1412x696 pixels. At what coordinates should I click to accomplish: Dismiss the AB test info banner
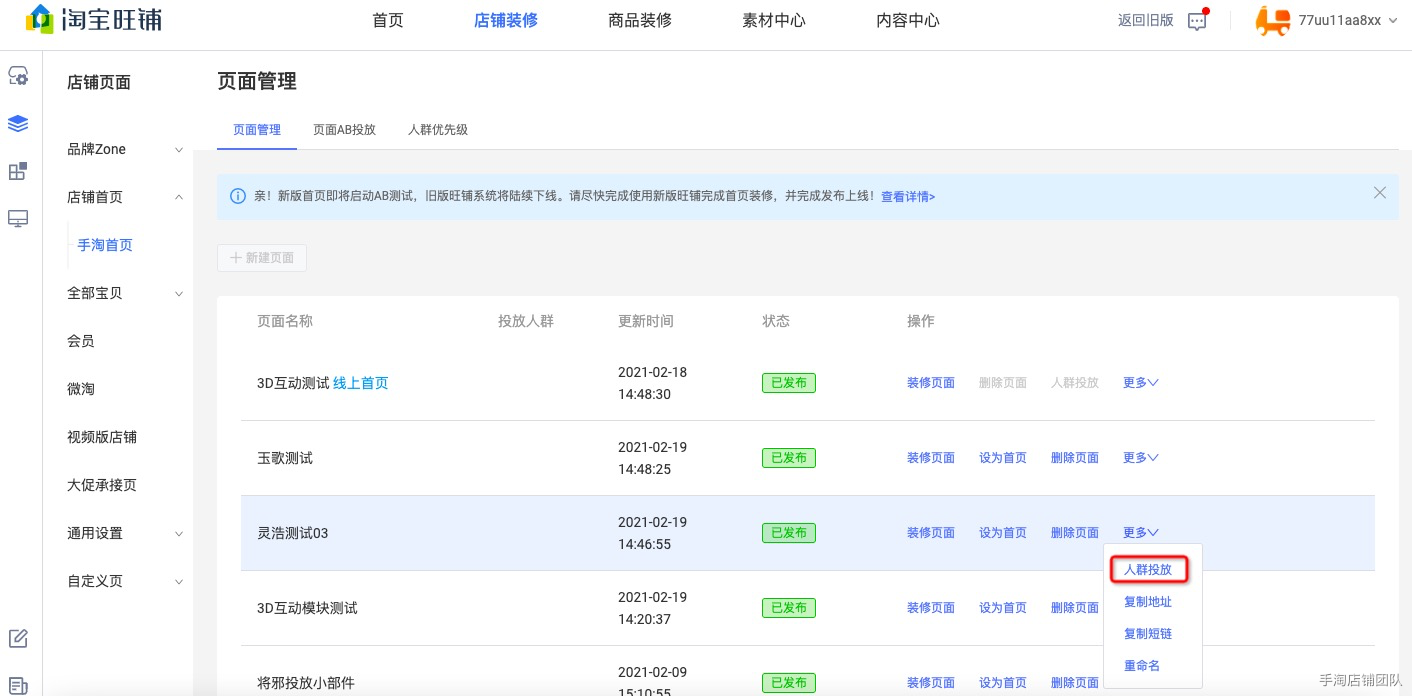click(x=1380, y=193)
